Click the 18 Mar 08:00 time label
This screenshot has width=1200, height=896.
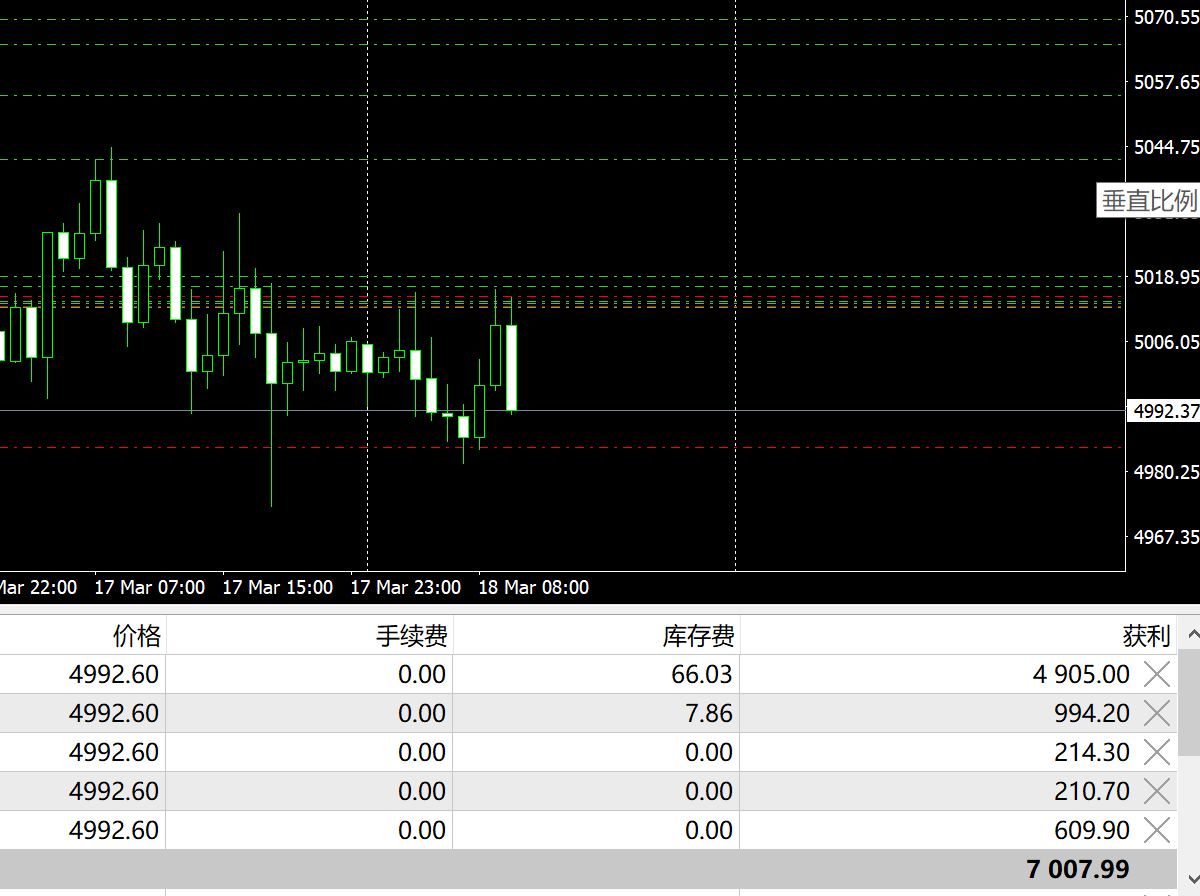tap(534, 588)
